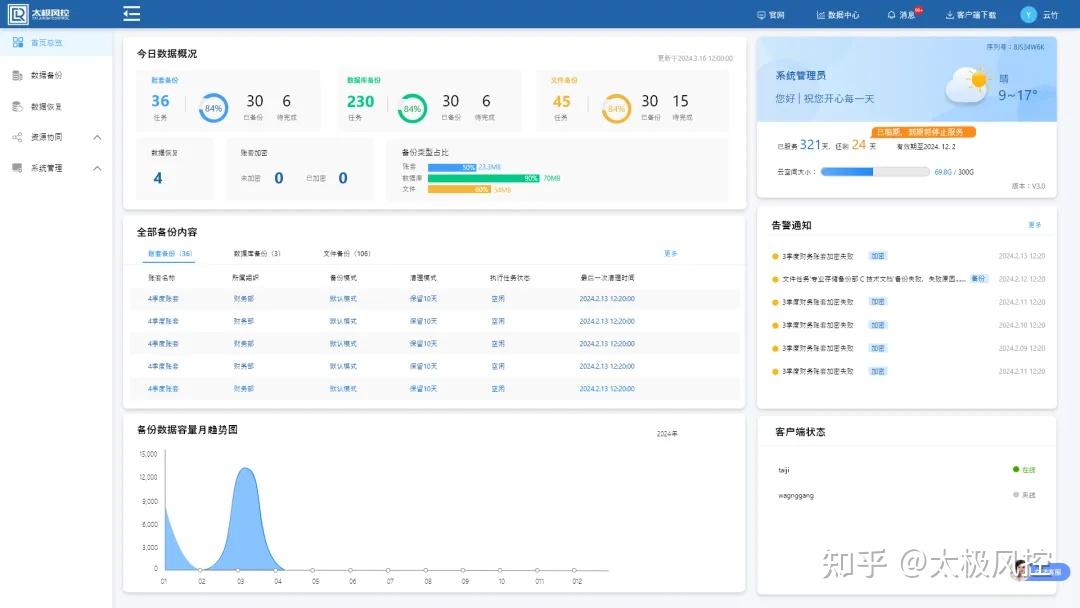Click the 数据恢复 count 4
The height and width of the screenshot is (608, 1080).
158,178
